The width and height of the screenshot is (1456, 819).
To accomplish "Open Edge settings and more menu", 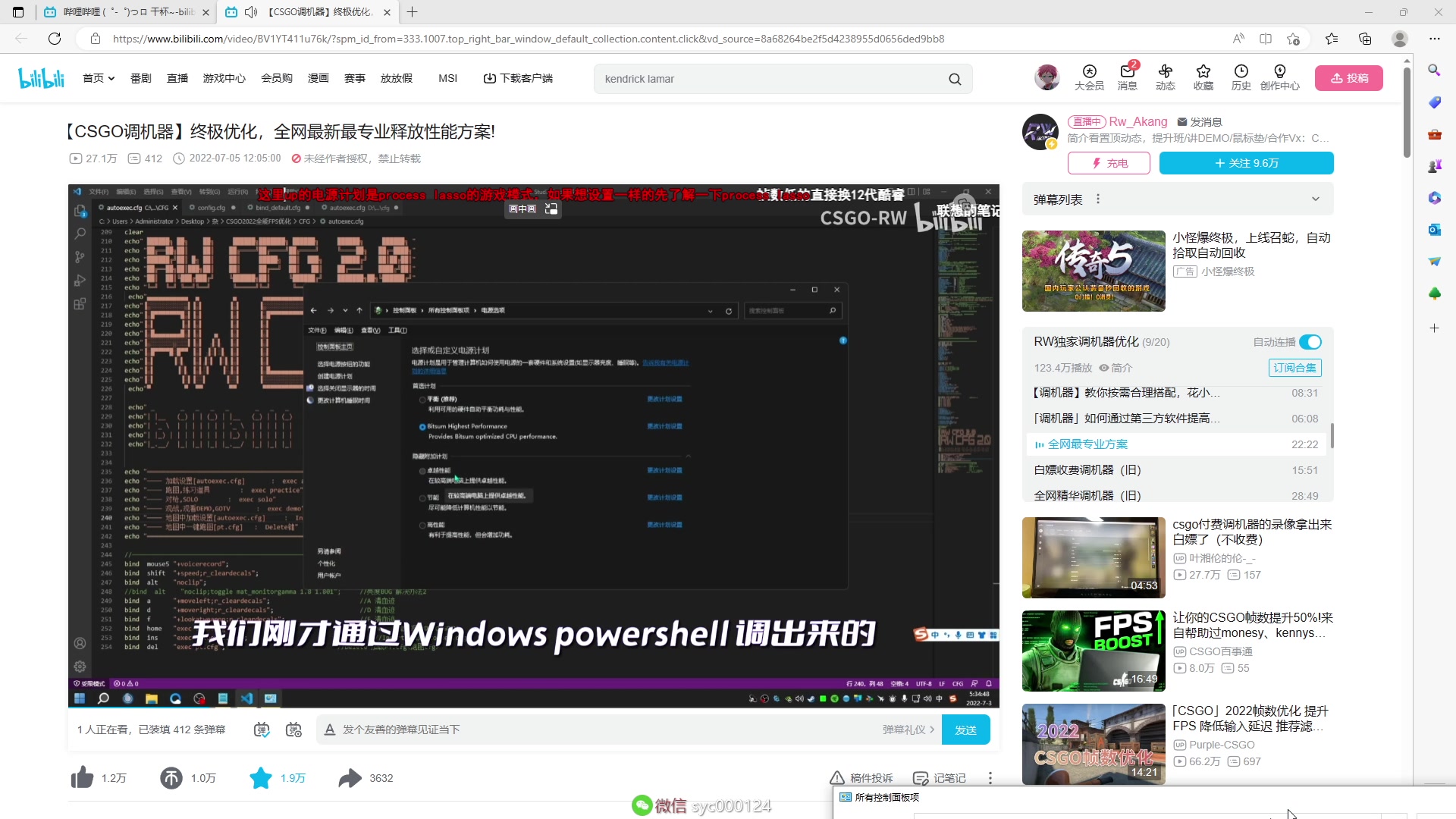I will pos(1434,39).
